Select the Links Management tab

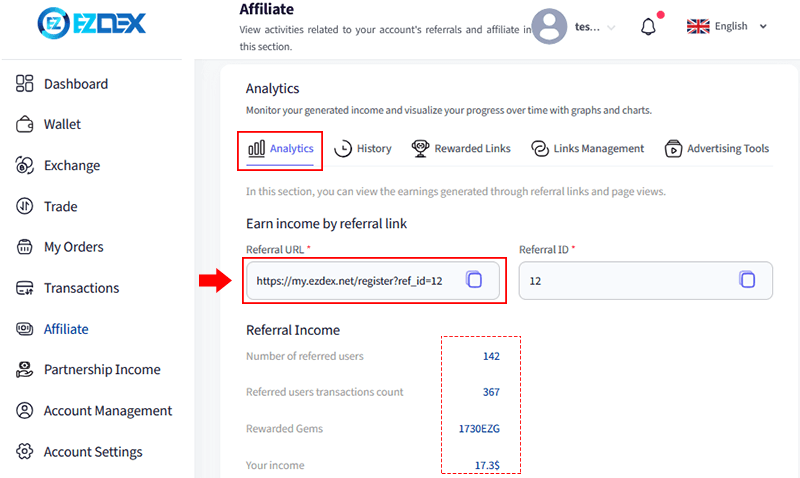click(588, 149)
